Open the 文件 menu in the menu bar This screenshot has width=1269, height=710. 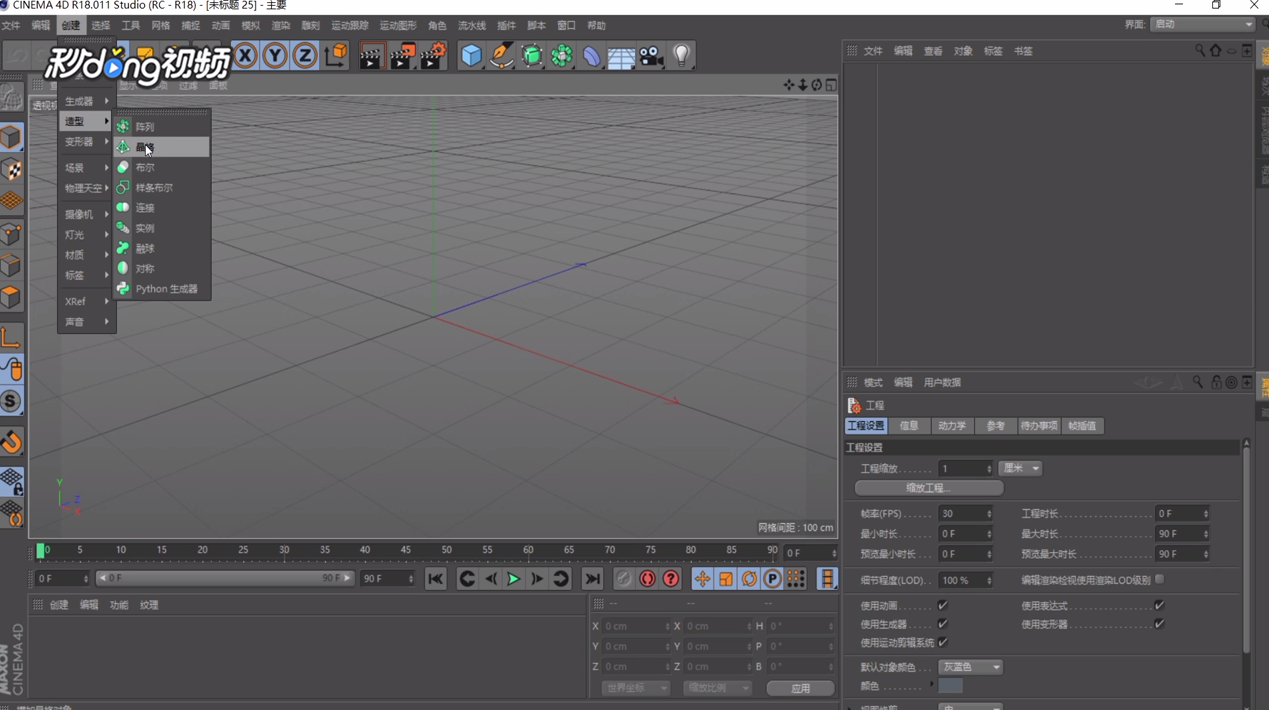(11, 26)
